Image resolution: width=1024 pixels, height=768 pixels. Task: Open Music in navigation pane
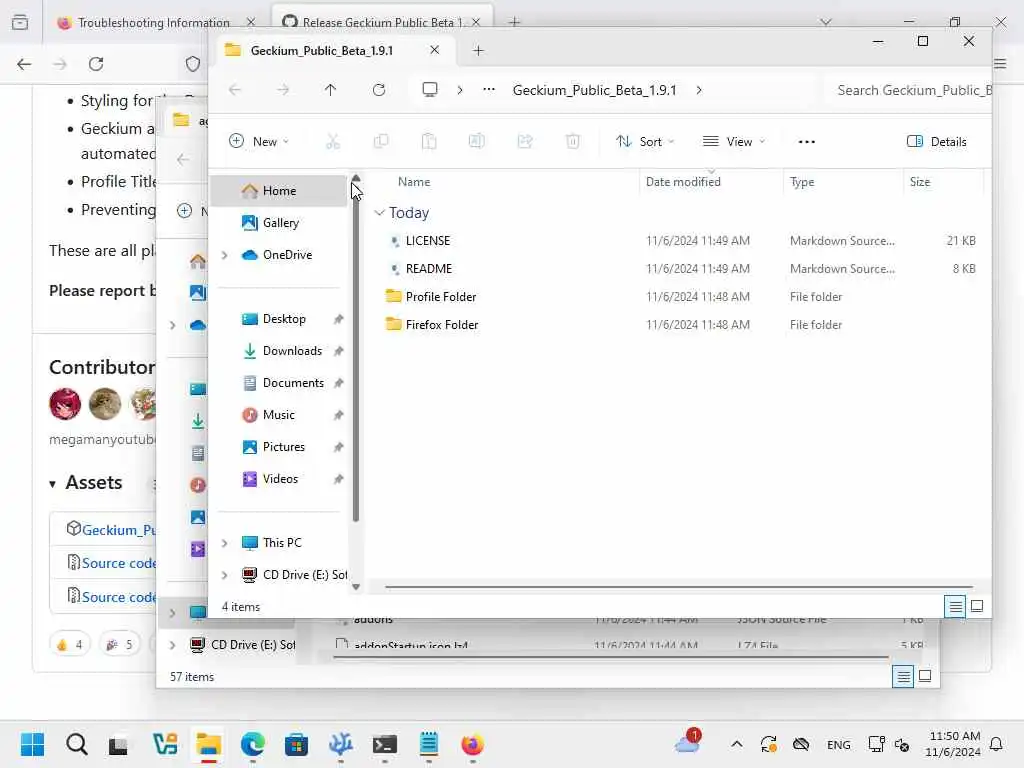click(280, 415)
